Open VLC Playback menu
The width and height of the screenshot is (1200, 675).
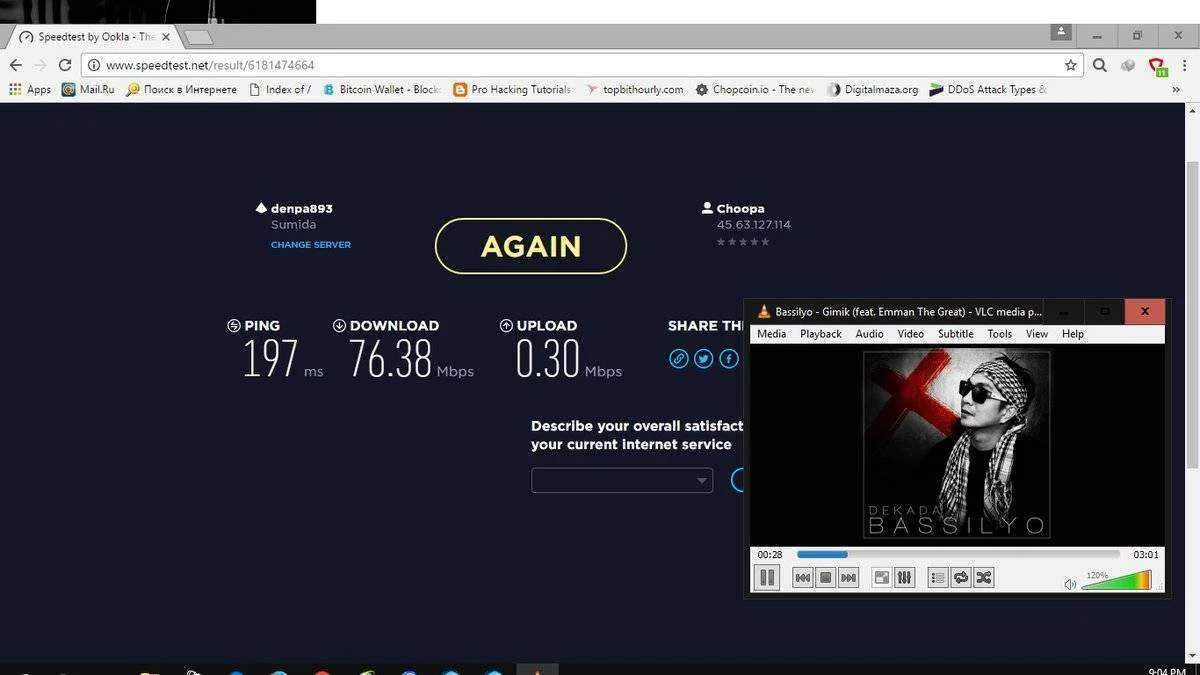821,334
